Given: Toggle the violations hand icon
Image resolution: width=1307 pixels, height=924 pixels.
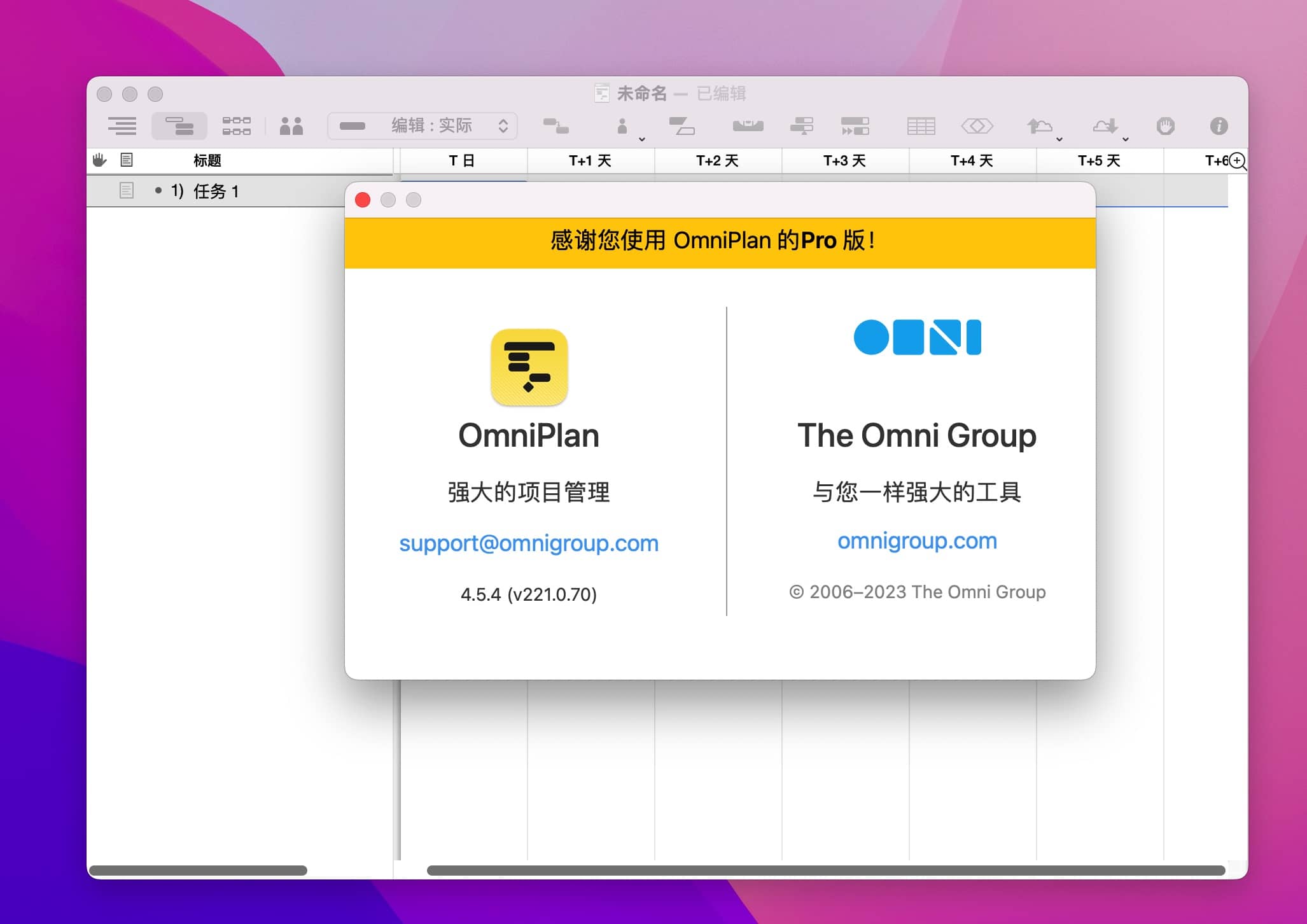Looking at the screenshot, I should coord(1165,126).
